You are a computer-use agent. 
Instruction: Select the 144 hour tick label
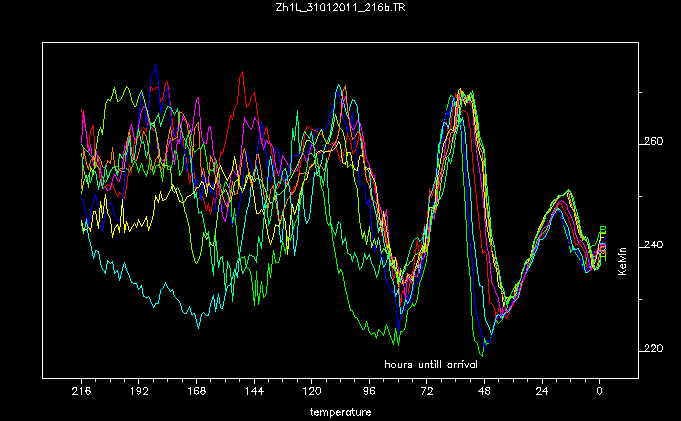[x=254, y=394]
